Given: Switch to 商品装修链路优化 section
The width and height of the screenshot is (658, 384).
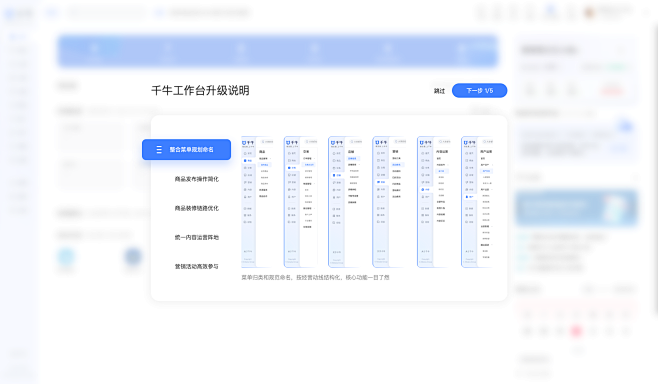Looking at the screenshot, I should pyautogui.click(x=196, y=208).
